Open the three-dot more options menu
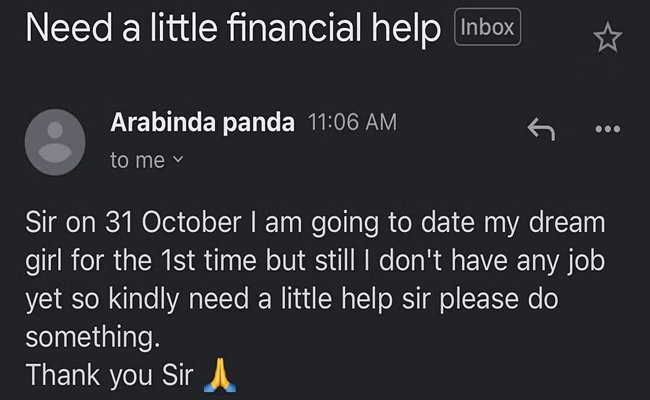 click(608, 129)
